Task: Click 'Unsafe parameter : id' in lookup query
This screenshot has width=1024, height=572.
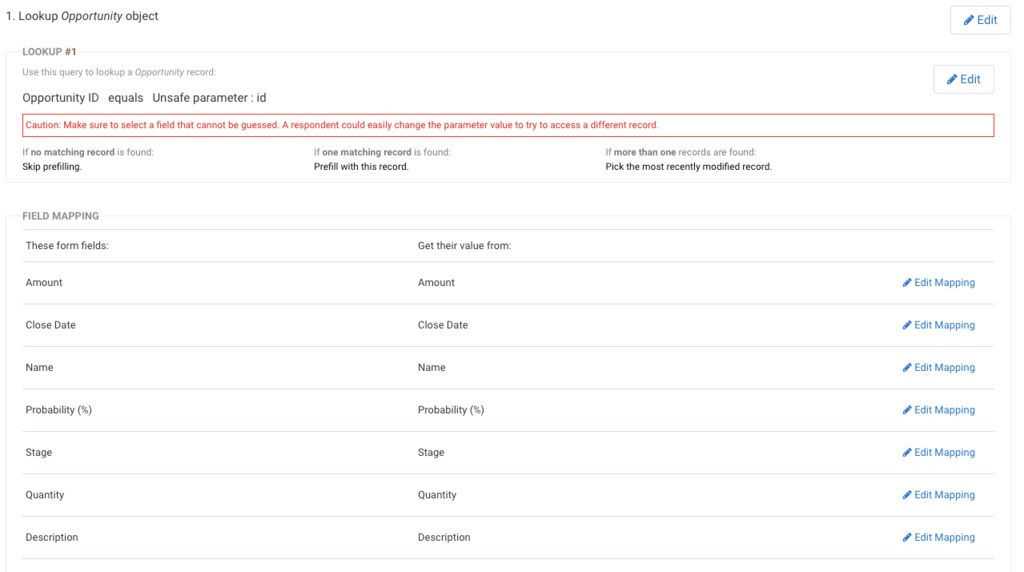Action: coord(209,98)
